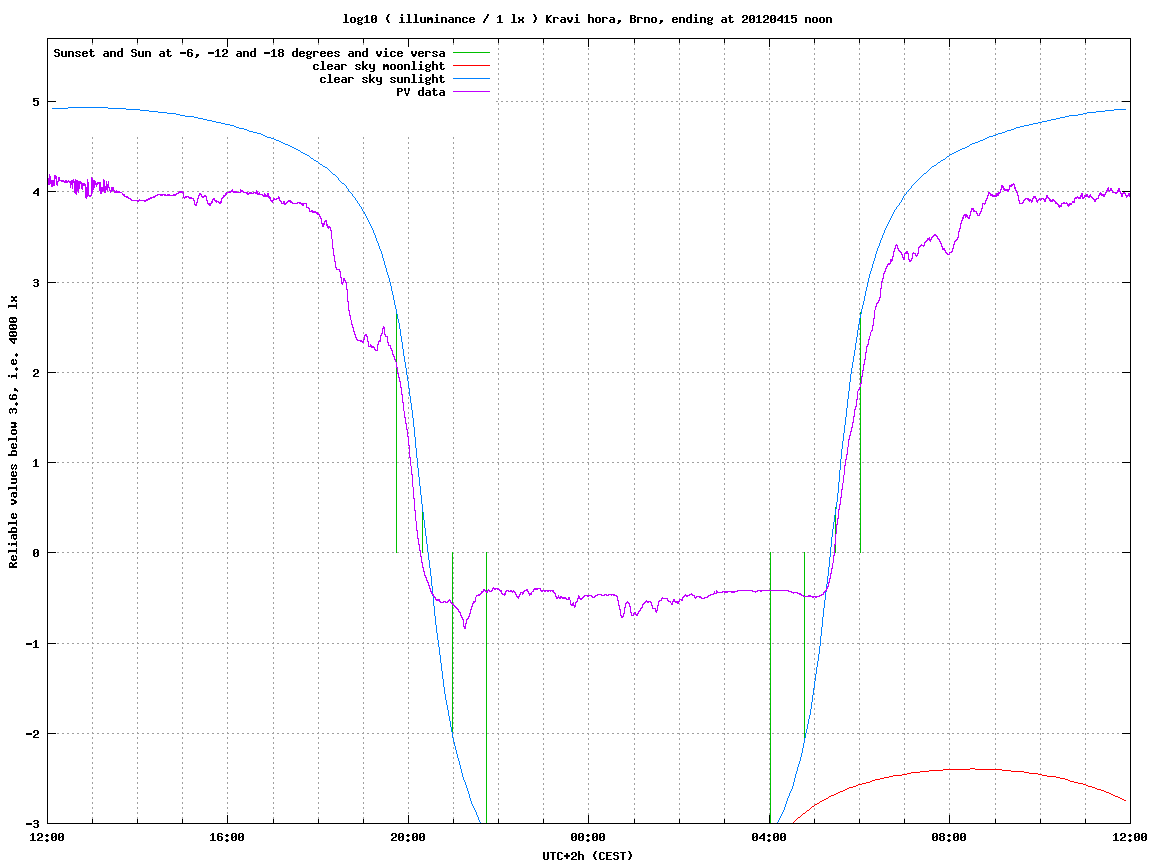
Task: Click the y-axis tick label 2
Action: [x=36, y=373]
